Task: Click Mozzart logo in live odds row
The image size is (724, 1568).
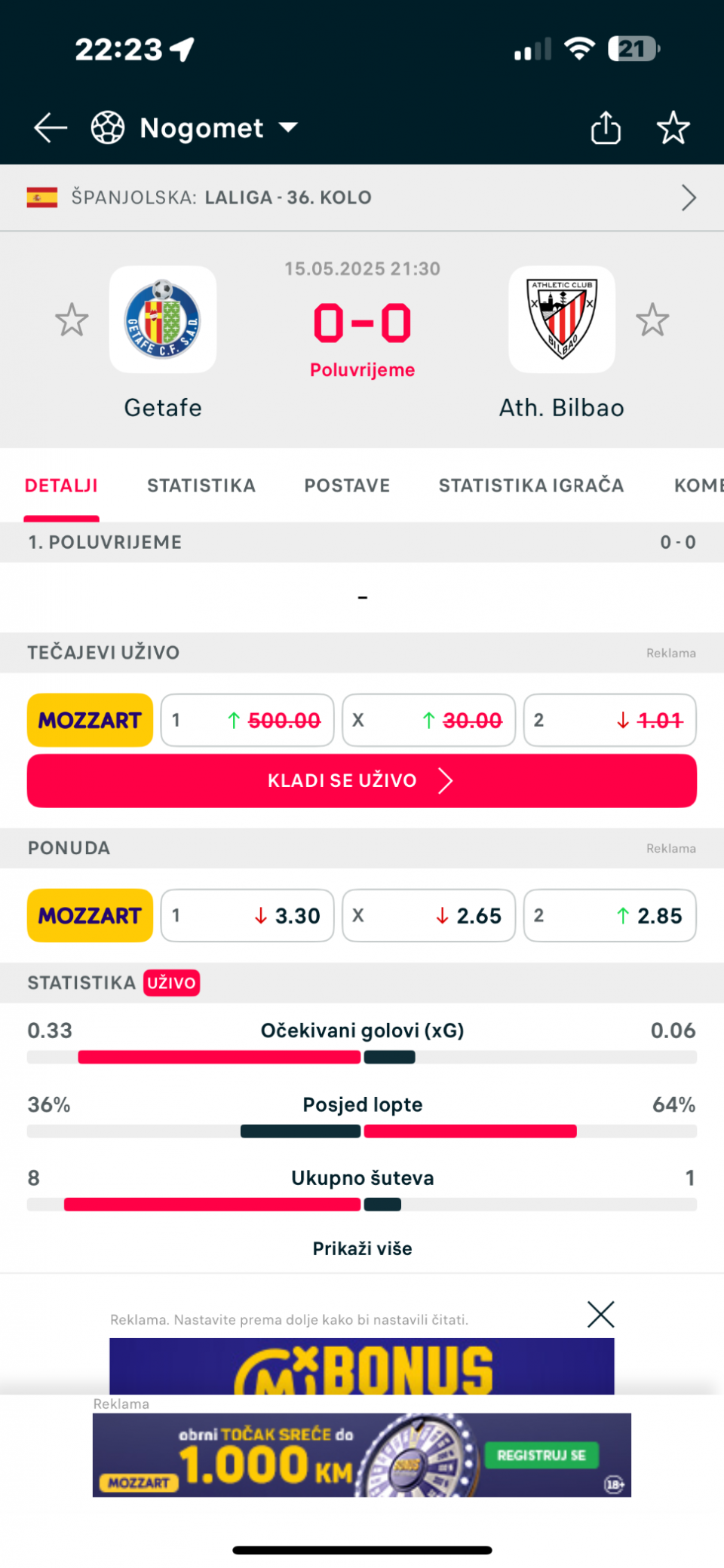Action: [x=90, y=721]
